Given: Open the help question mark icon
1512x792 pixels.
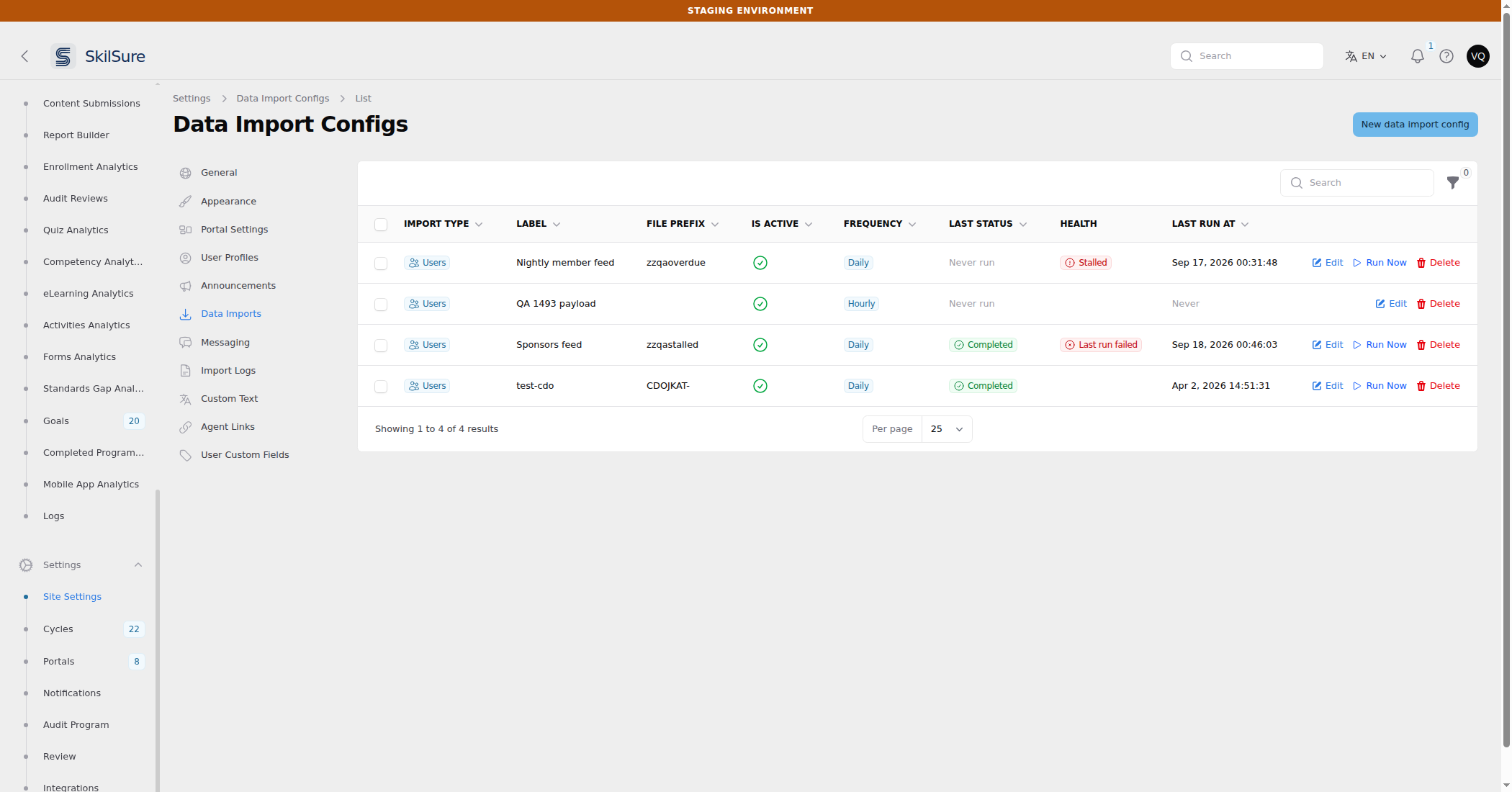Looking at the screenshot, I should [1446, 56].
